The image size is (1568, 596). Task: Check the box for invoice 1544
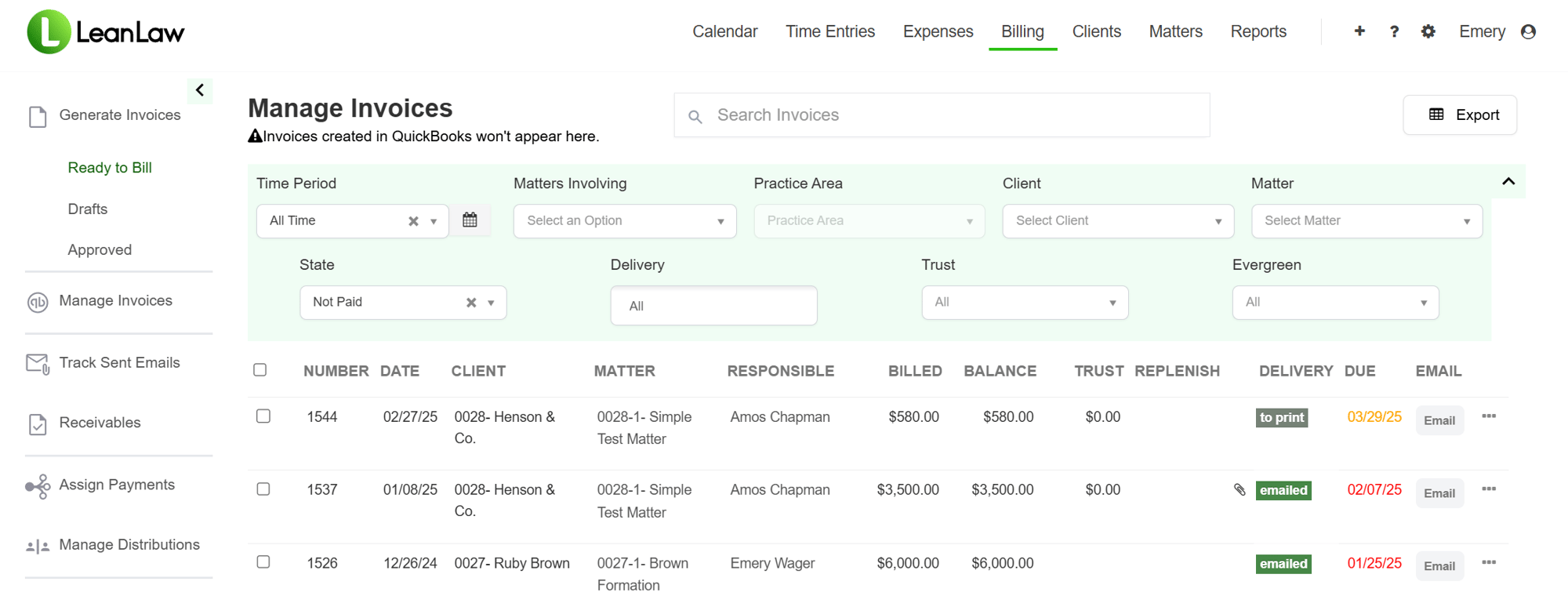tap(263, 416)
